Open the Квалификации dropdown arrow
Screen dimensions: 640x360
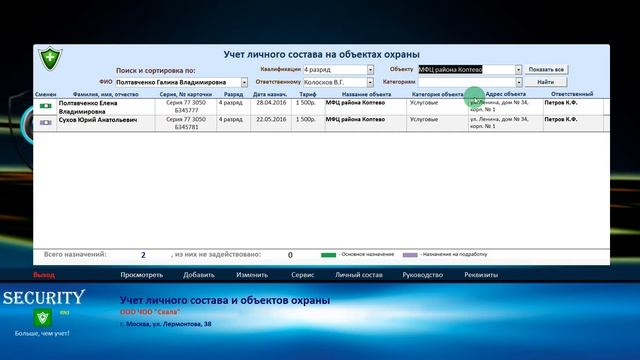coord(370,70)
